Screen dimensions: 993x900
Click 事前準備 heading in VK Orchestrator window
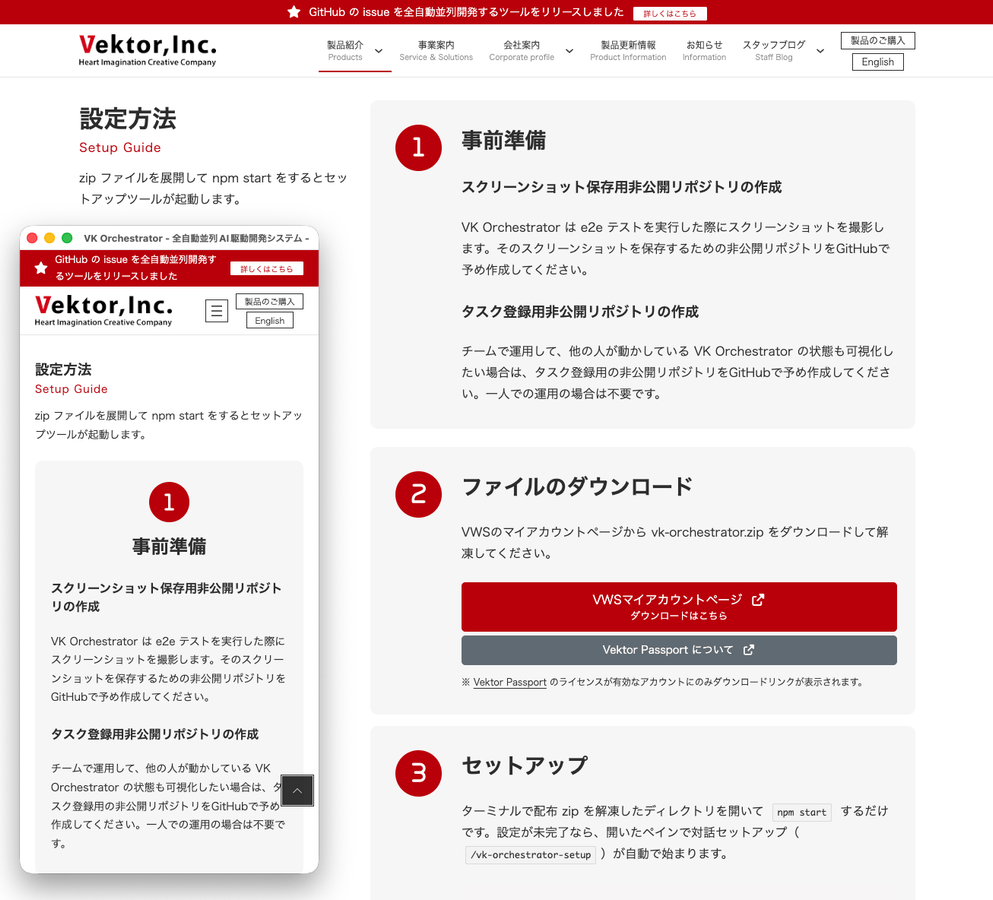click(169, 546)
